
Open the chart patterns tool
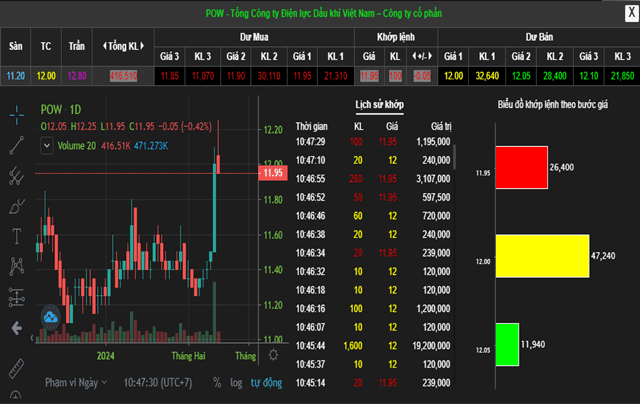click(17, 266)
